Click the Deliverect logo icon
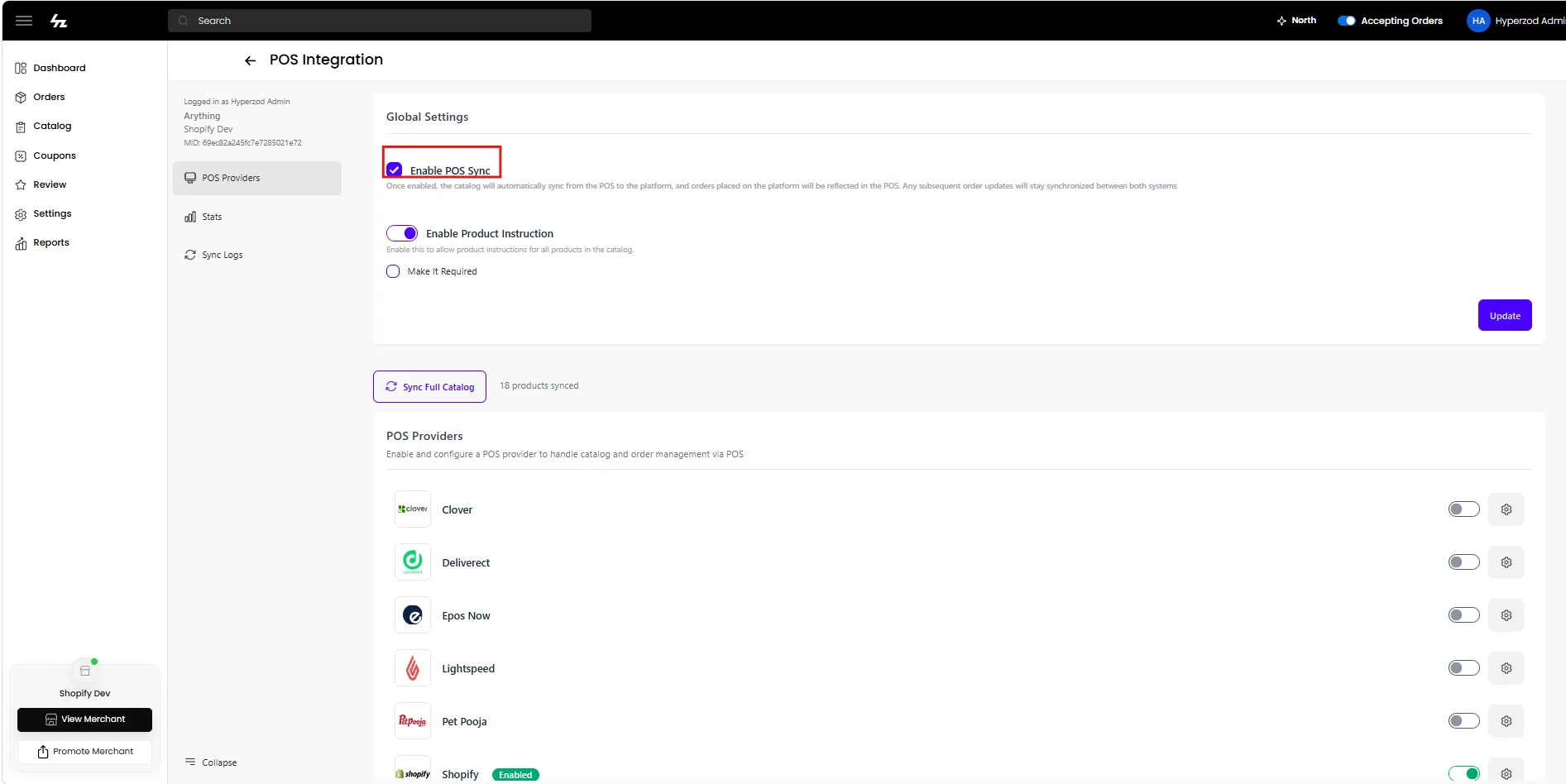The height and width of the screenshot is (784, 1566). click(x=413, y=562)
